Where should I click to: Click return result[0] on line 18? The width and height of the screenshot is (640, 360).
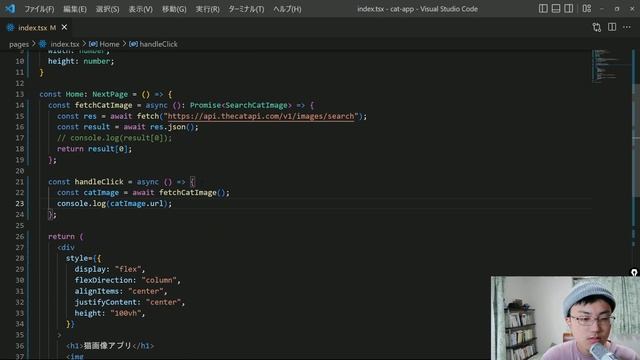click(x=94, y=149)
